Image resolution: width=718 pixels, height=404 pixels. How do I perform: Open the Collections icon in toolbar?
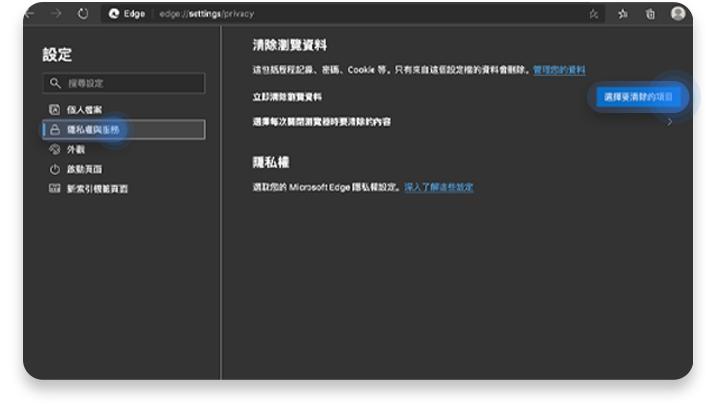coord(650,14)
